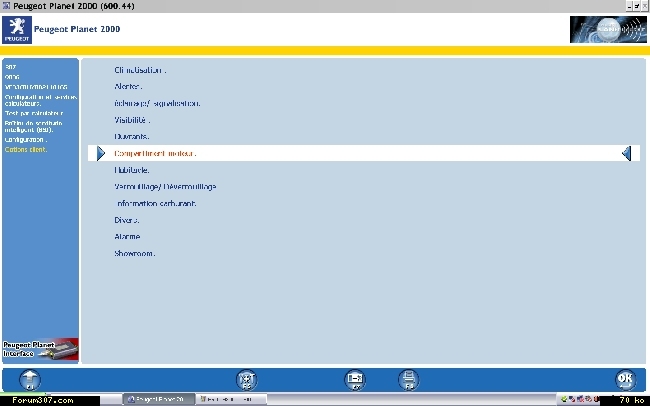This screenshot has width=650, height=406.
Task: Open the Options client sidebar entry
Action: (26, 150)
